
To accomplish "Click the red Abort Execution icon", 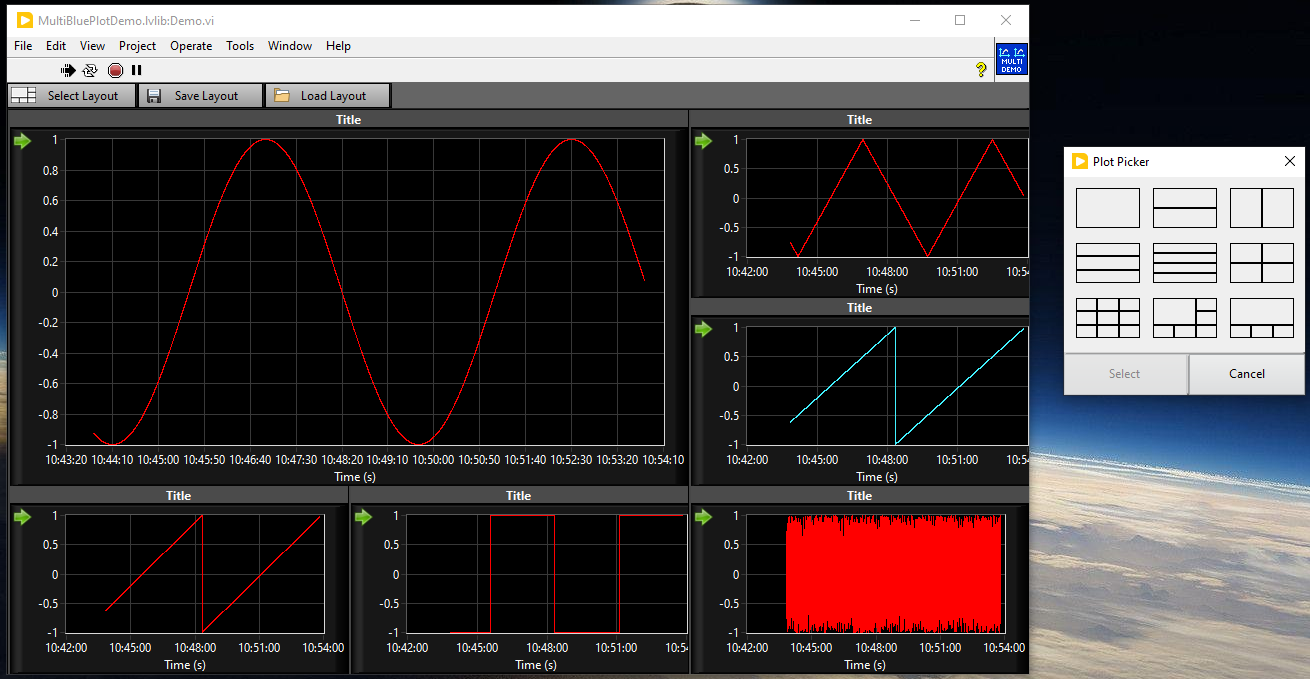I will (114, 70).
